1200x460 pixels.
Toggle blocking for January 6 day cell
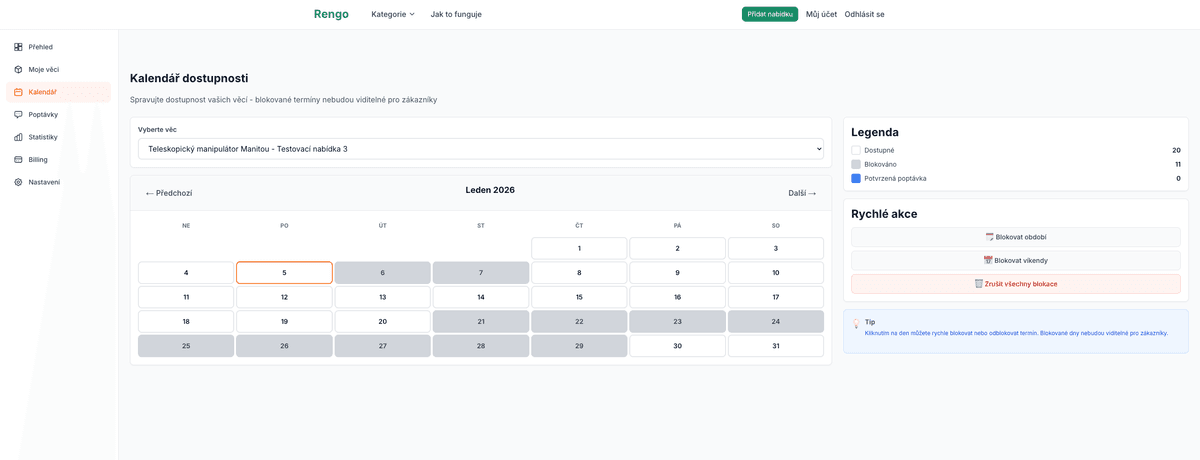382,273
